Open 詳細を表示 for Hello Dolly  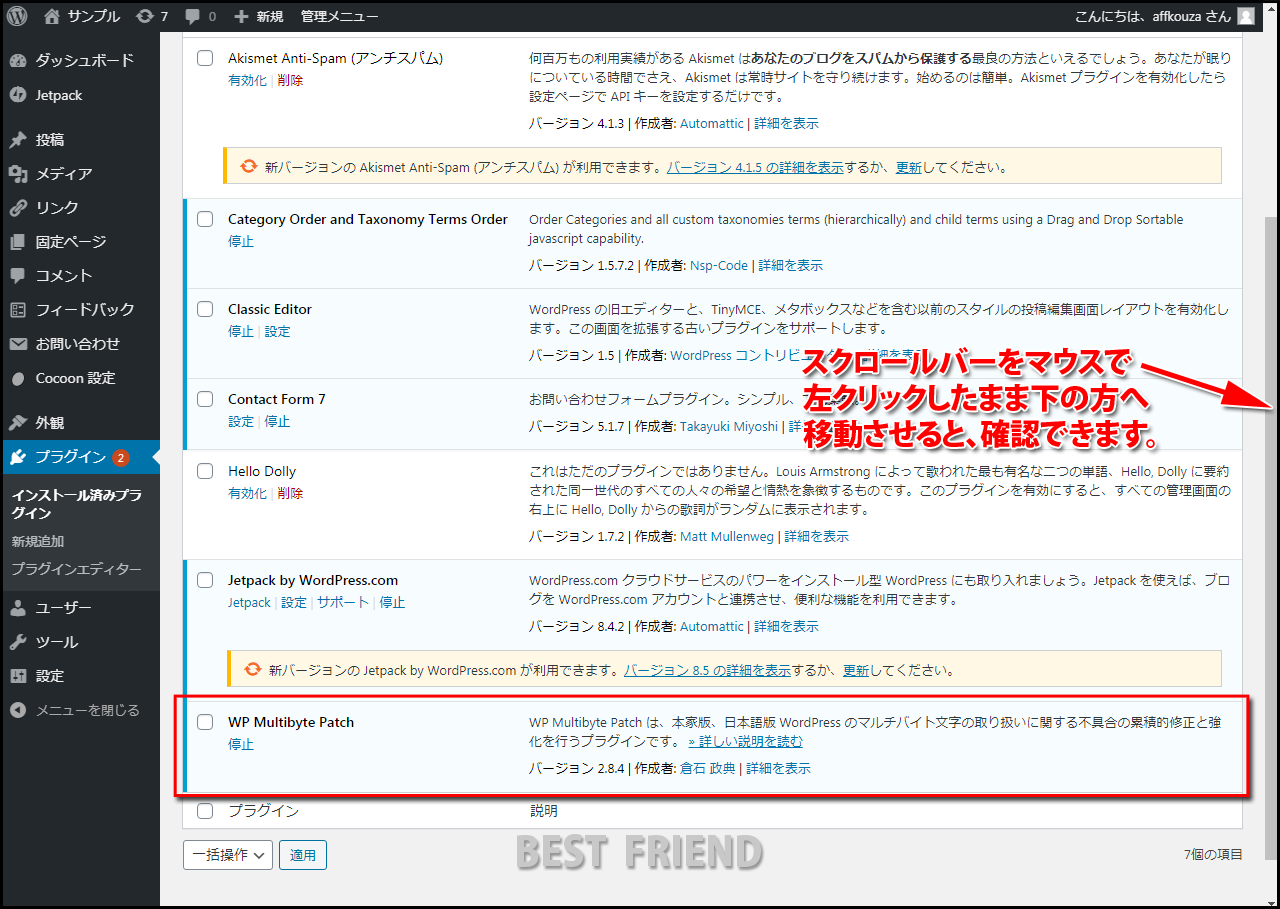(816, 536)
